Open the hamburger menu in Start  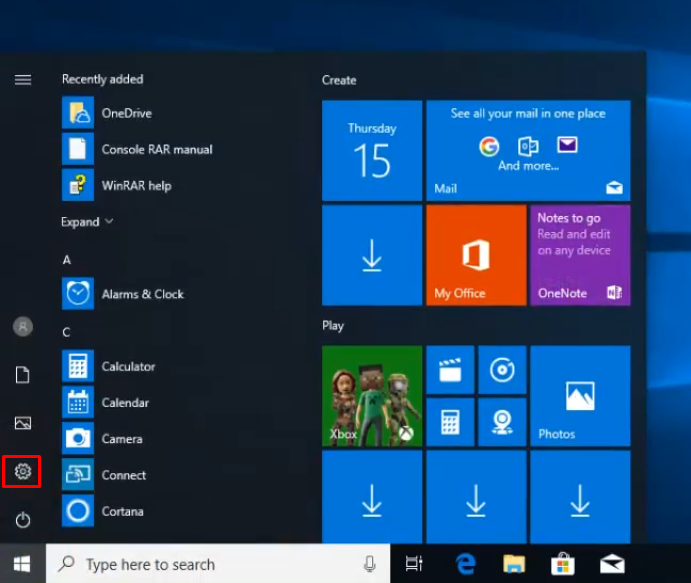click(x=23, y=80)
